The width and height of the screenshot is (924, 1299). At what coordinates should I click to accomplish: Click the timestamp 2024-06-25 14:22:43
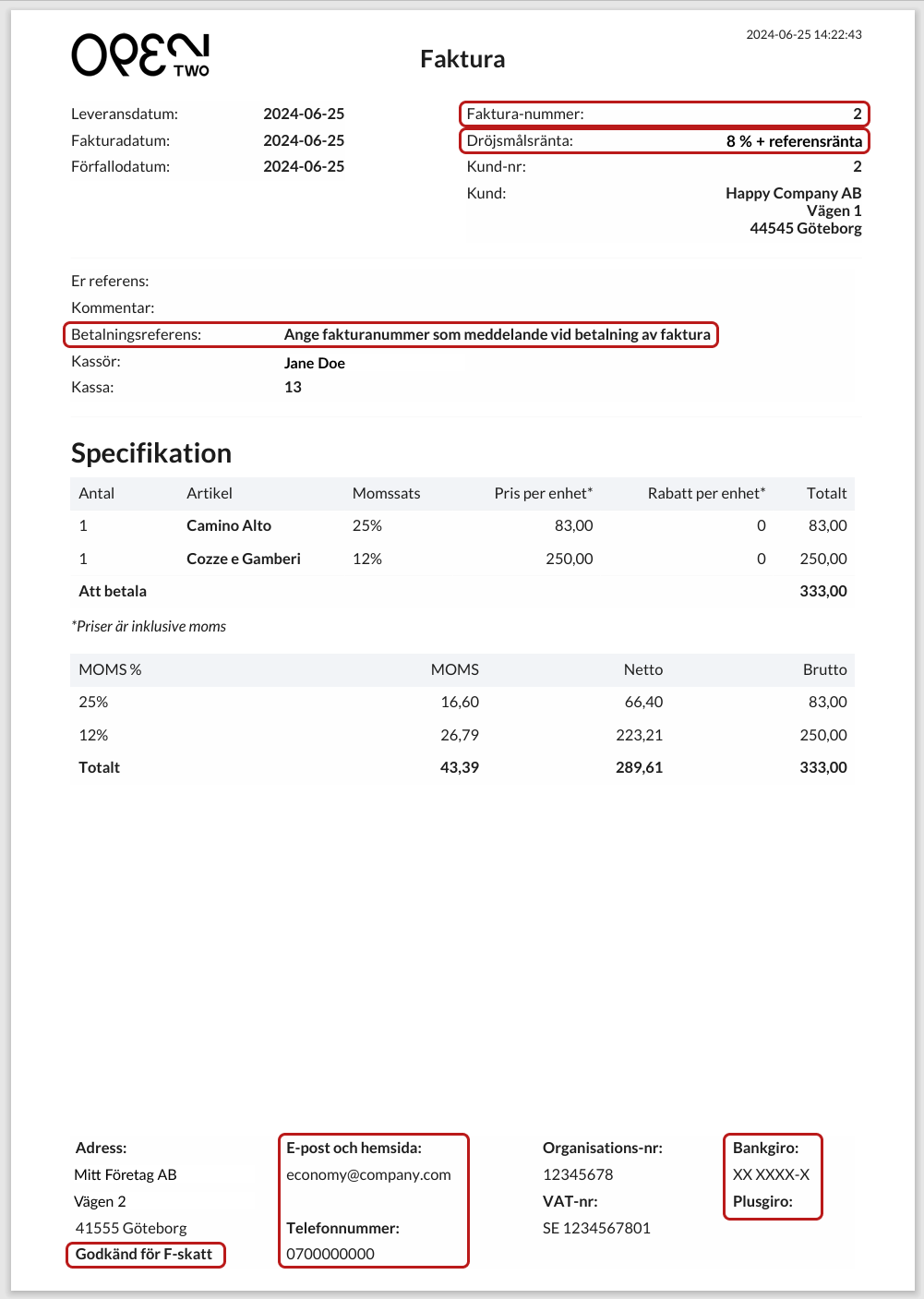(x=804, y=34)
